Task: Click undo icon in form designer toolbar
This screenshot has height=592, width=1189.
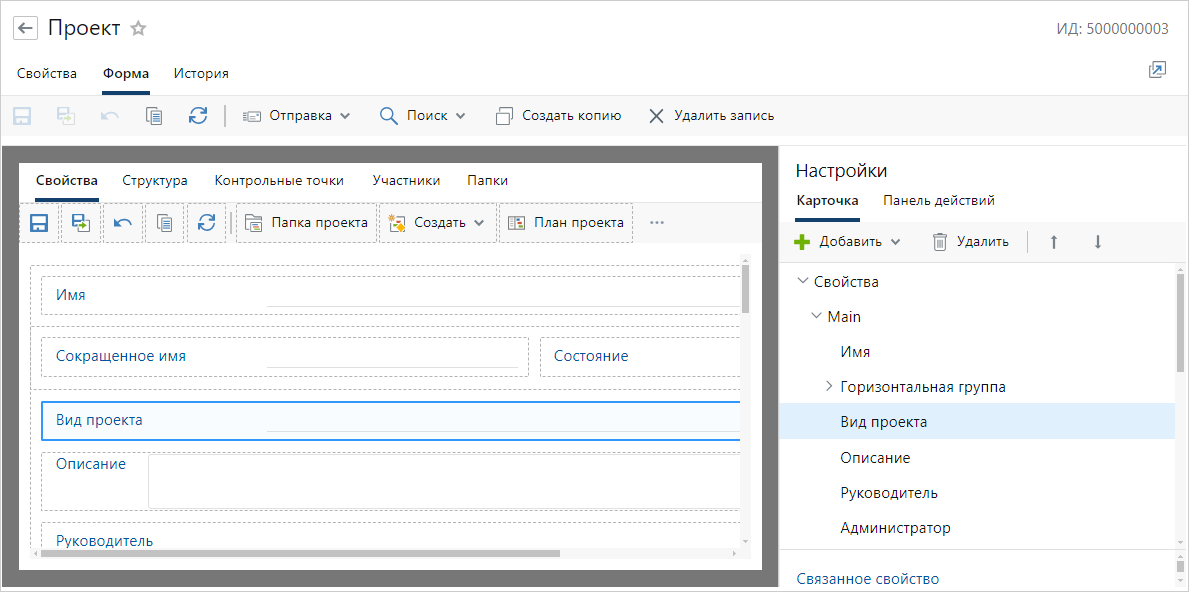Action: [x=122, y=223]
